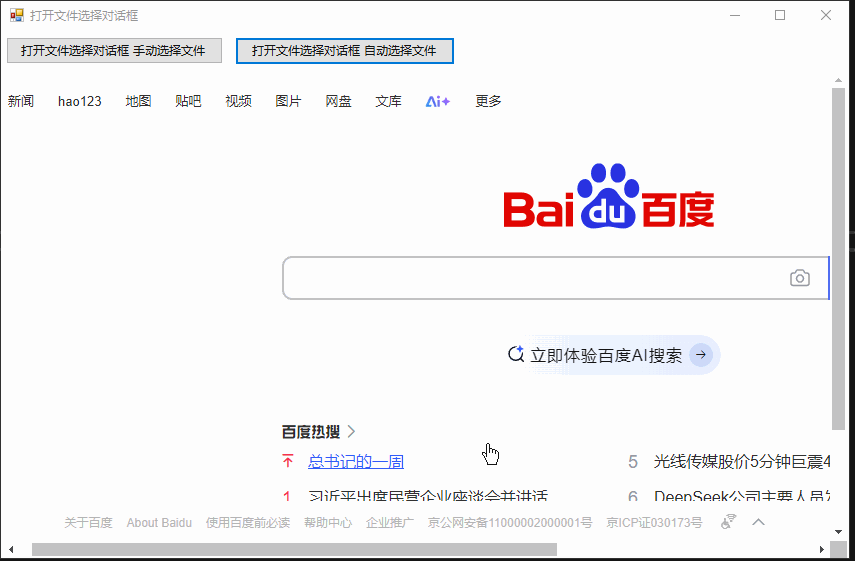The image size is (855, 561).
Task: Click the camera image search icon
Action: pos(799,278)
